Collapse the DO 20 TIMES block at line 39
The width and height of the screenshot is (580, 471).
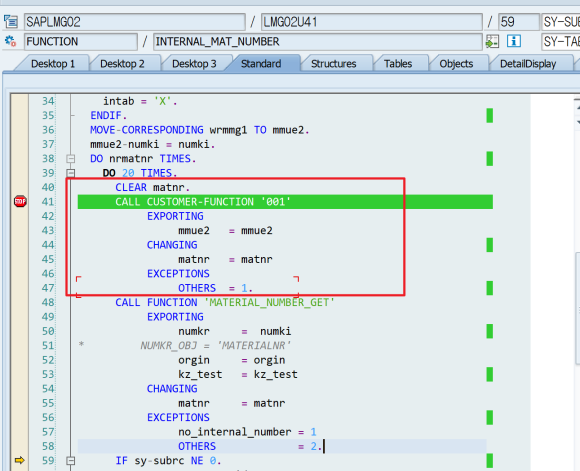click(x=71, y=173)
